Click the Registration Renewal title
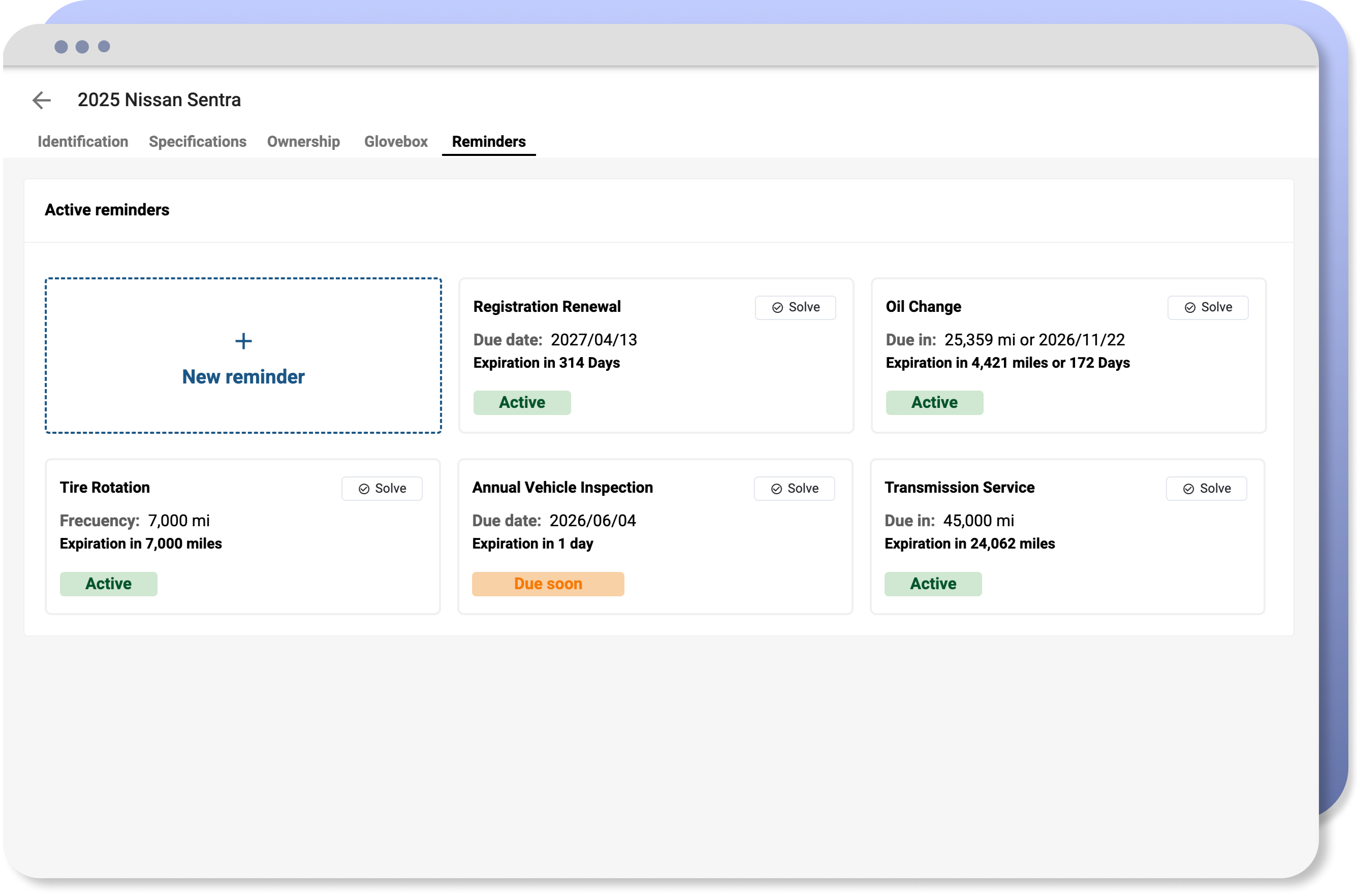Image resolution: width=1360 pixels, height=896 pixels. [547, 307]
